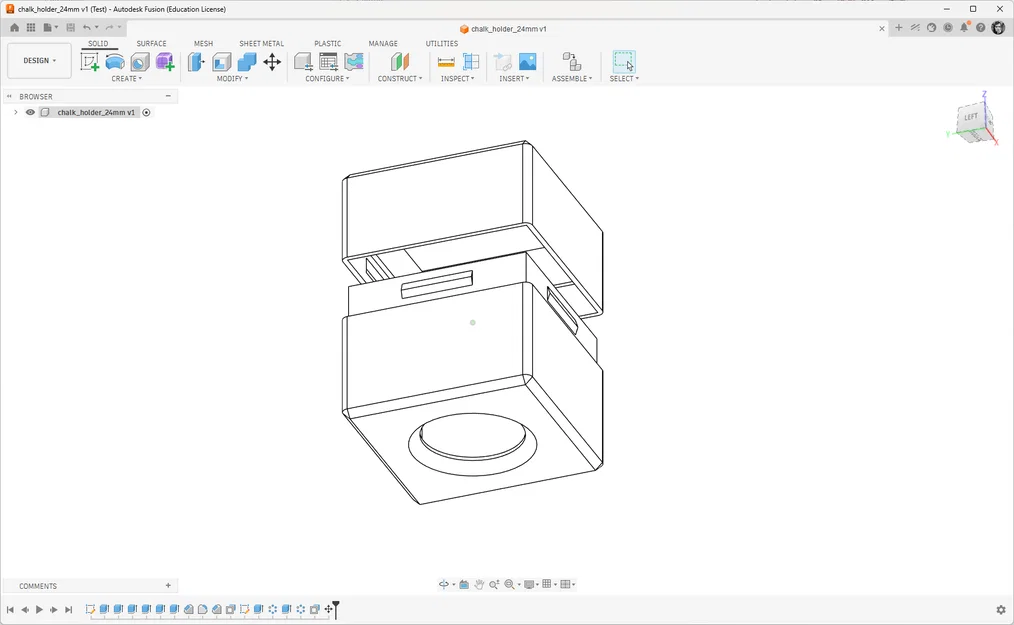This screenshot has width=1014, height=625.
Task: Click the Extensions icon beside new tab
Action: click(915, 27)
